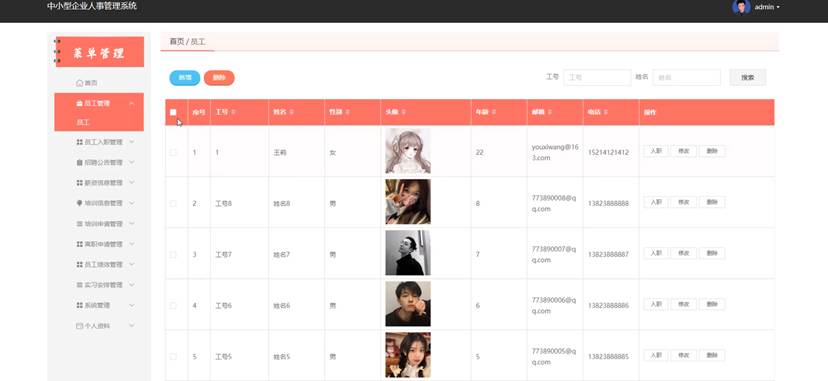Viewport: 828px width, 381px height.
Task: Click the email youxiwang@163.com cell
Action: point(554,152)
